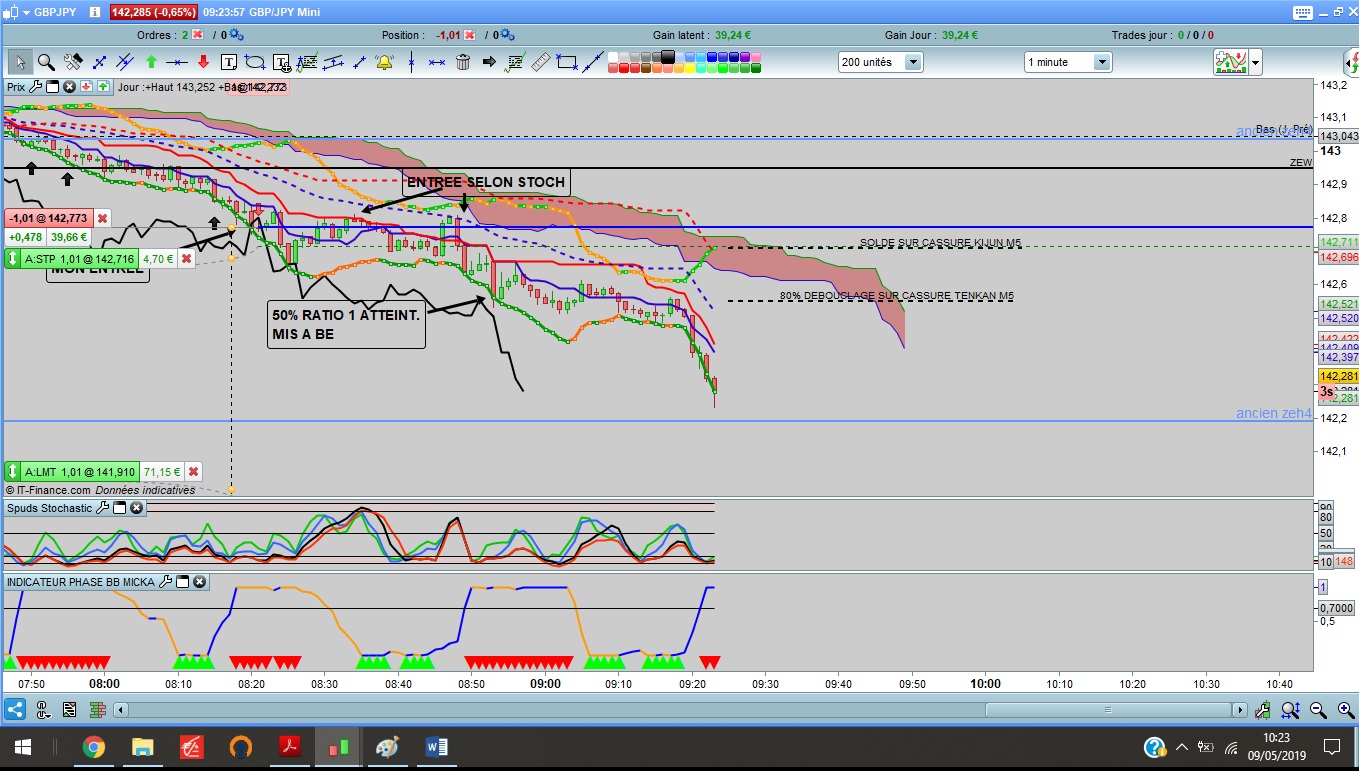Open the Spuds Stochastic wrench settings

[x=102, y=508]
